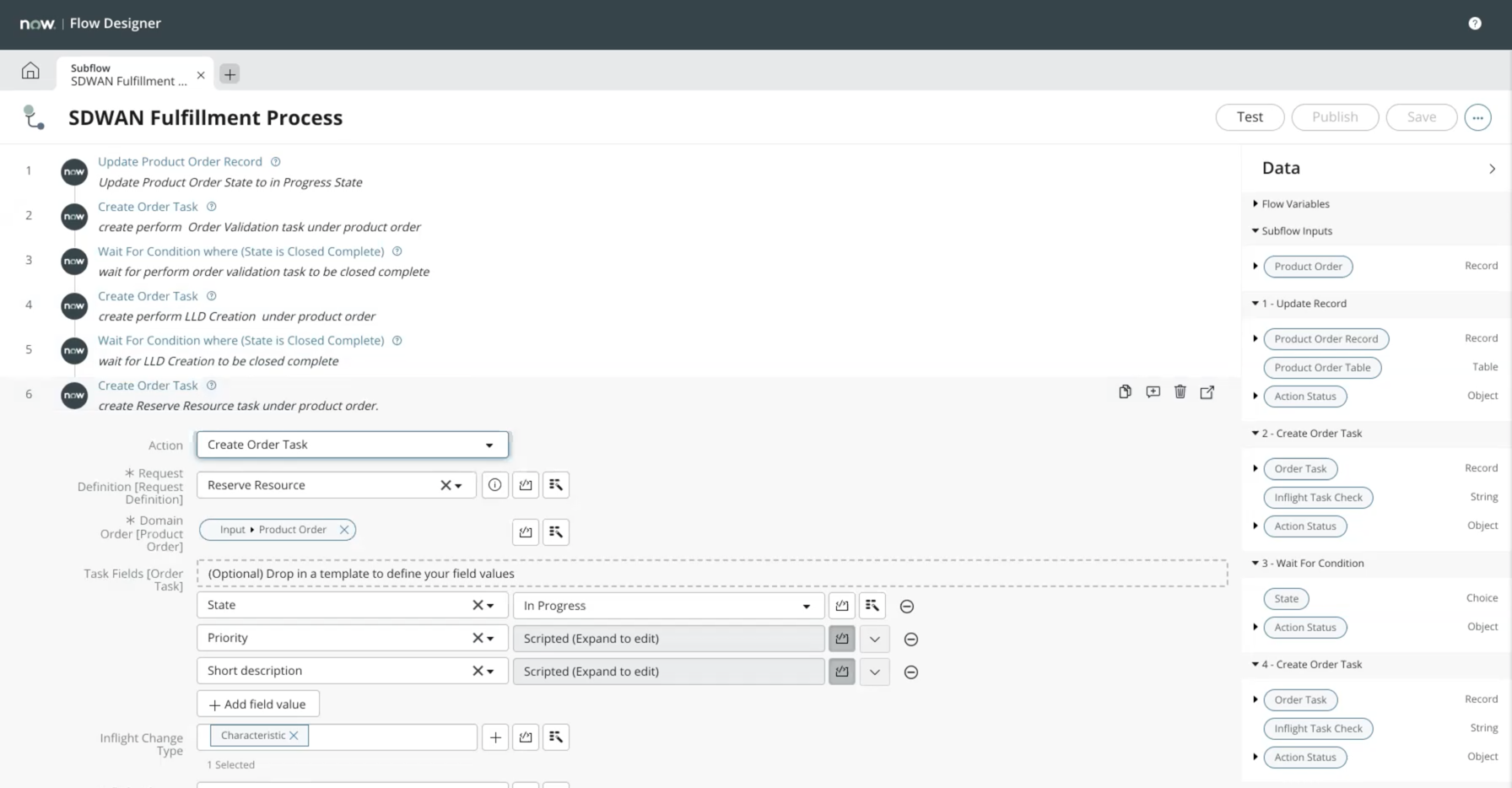The height and width of the screenshot is (788, 1512).
Task: Switch to SDWAN Fulfillment subflow tab
Action: [x=128, y=74]
